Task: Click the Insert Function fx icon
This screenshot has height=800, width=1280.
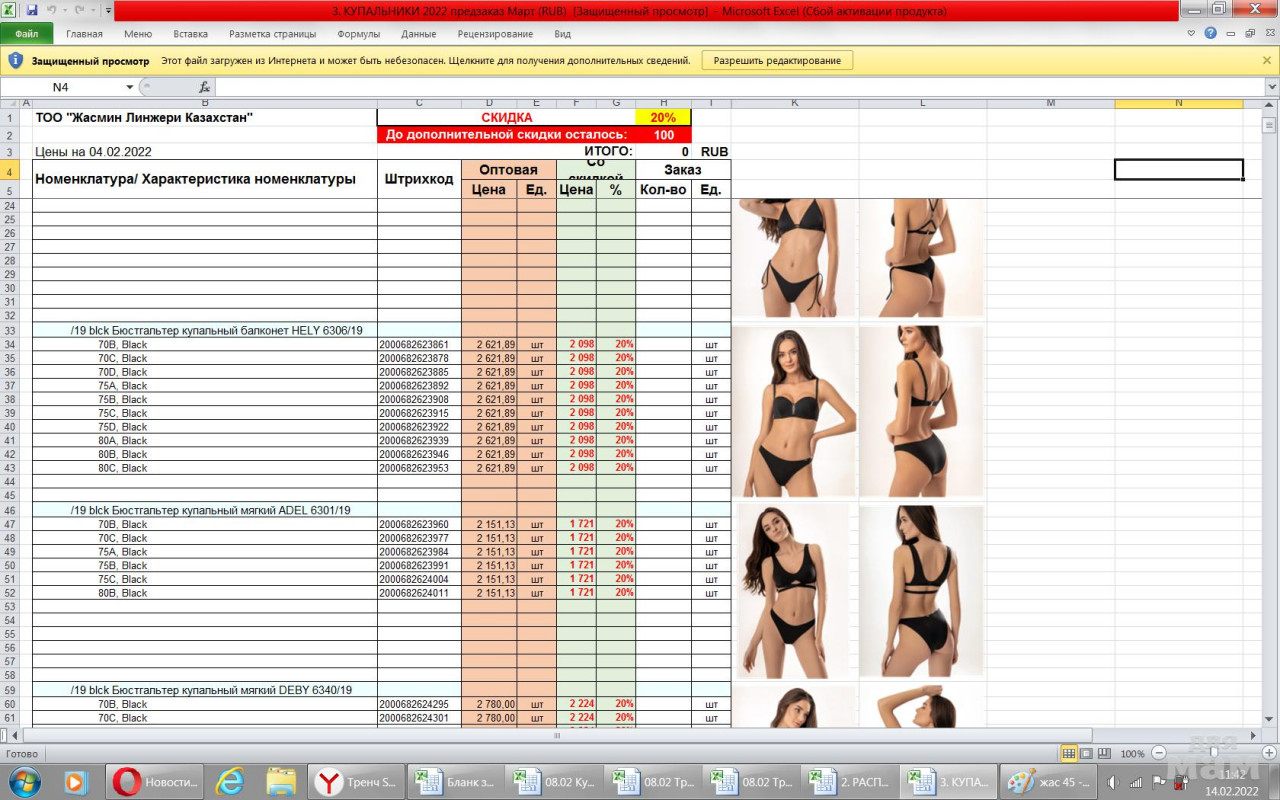Action: point(204,87)
